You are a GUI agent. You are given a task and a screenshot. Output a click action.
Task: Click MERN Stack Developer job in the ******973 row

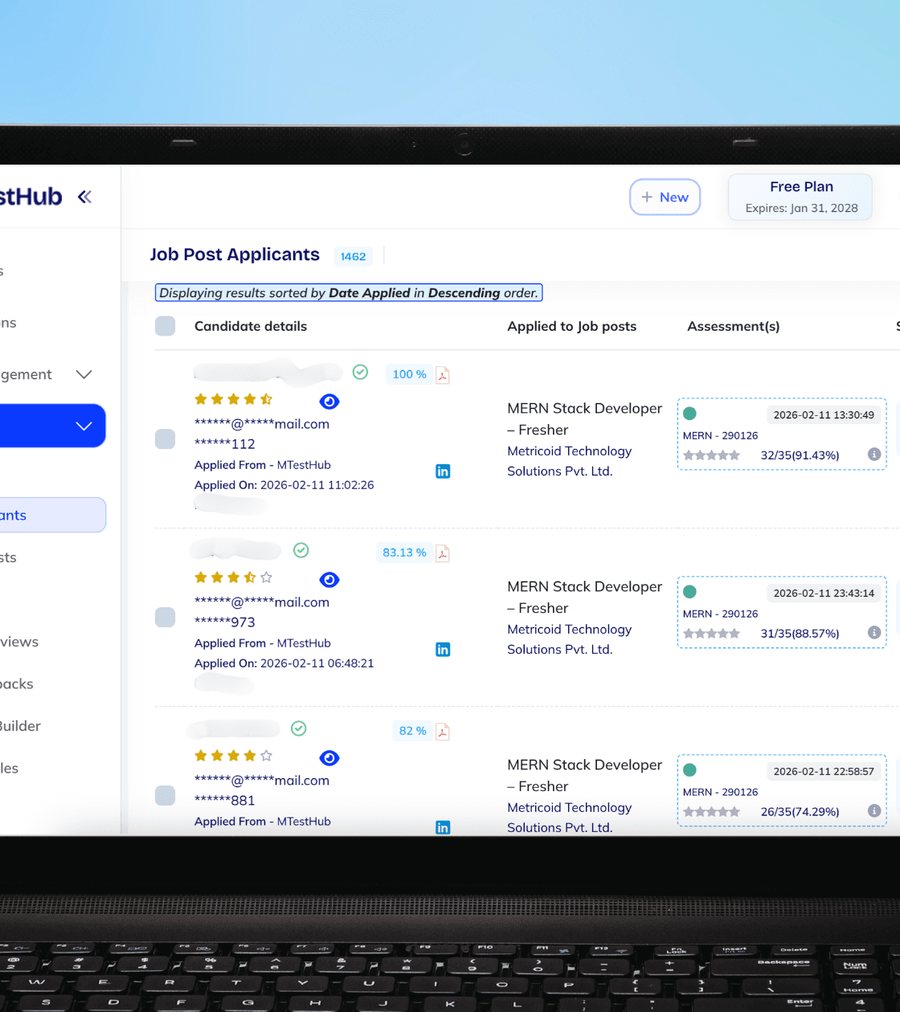[x=584, y=597]
